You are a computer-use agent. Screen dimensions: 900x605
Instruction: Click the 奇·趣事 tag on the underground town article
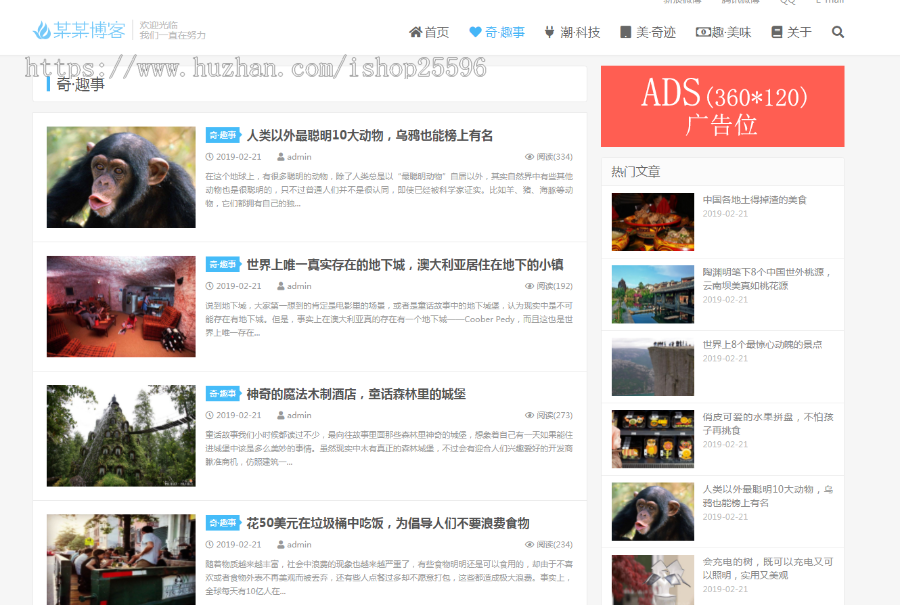tap(223, 265)
